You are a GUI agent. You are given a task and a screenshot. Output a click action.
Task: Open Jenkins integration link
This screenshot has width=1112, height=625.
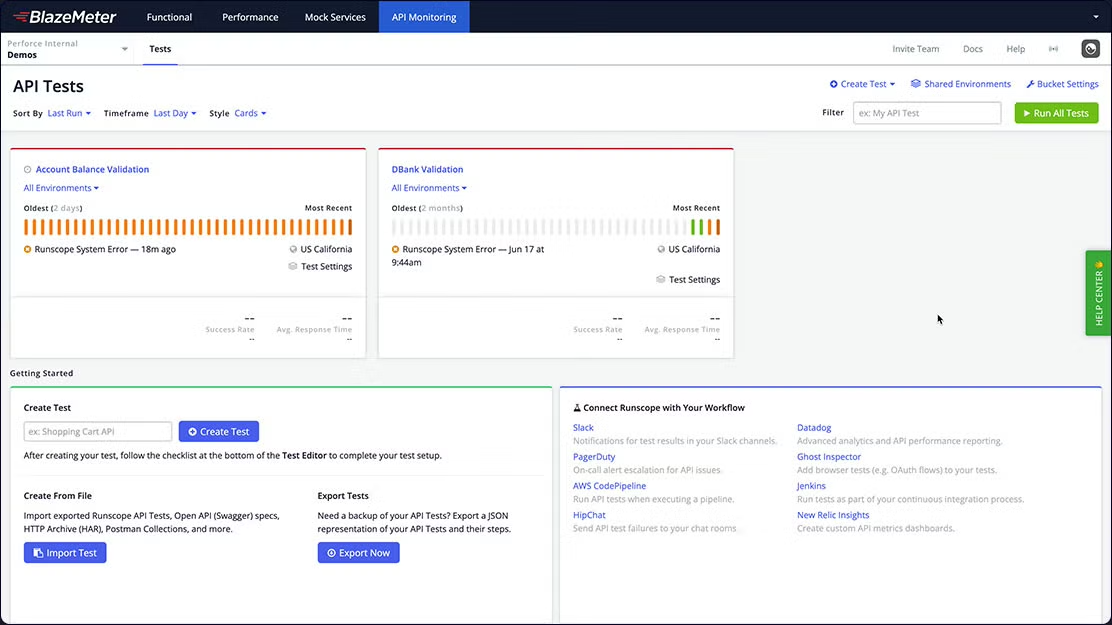[811, 486]
